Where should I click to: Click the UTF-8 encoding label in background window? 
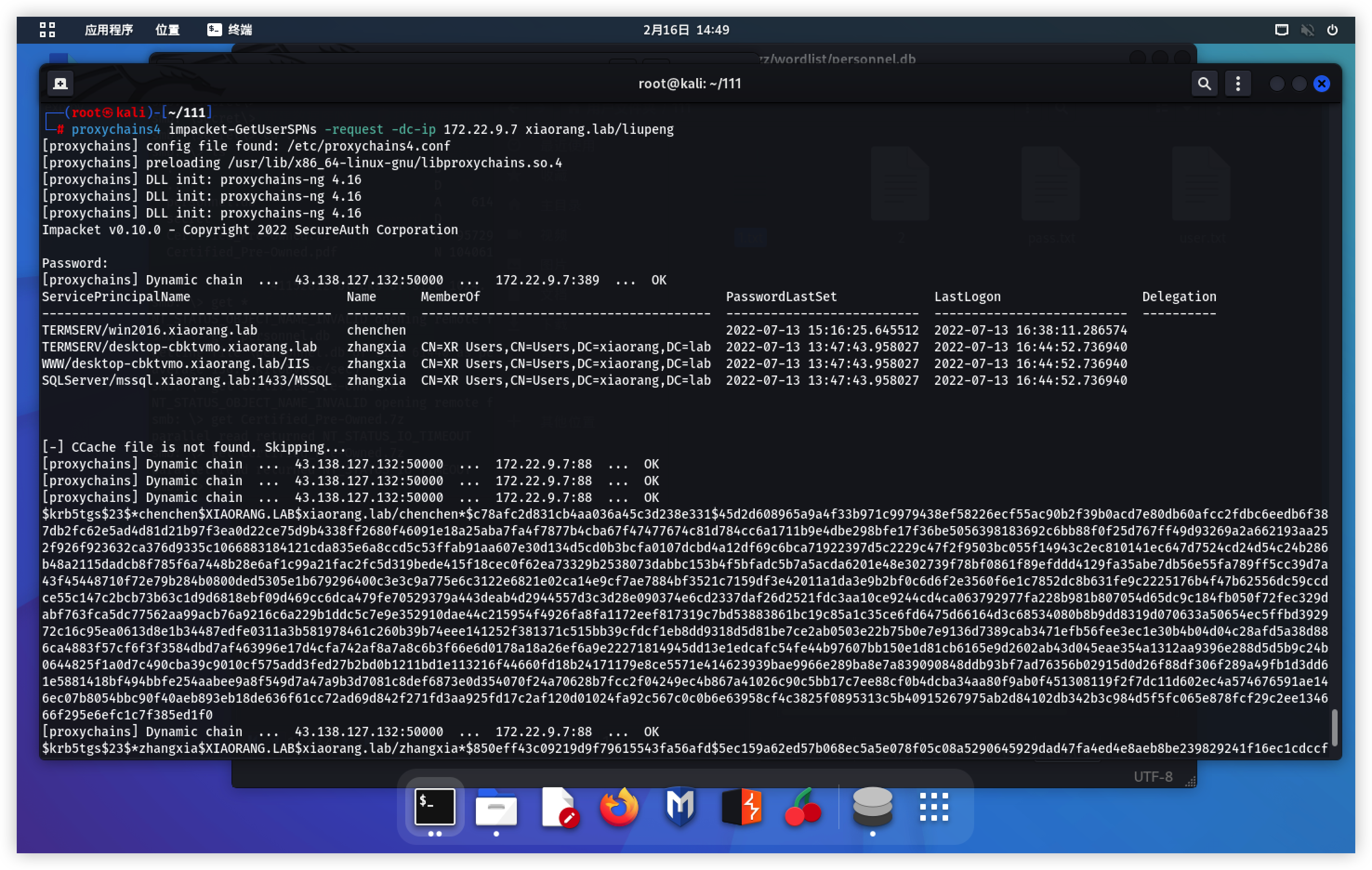[1153, 777]
